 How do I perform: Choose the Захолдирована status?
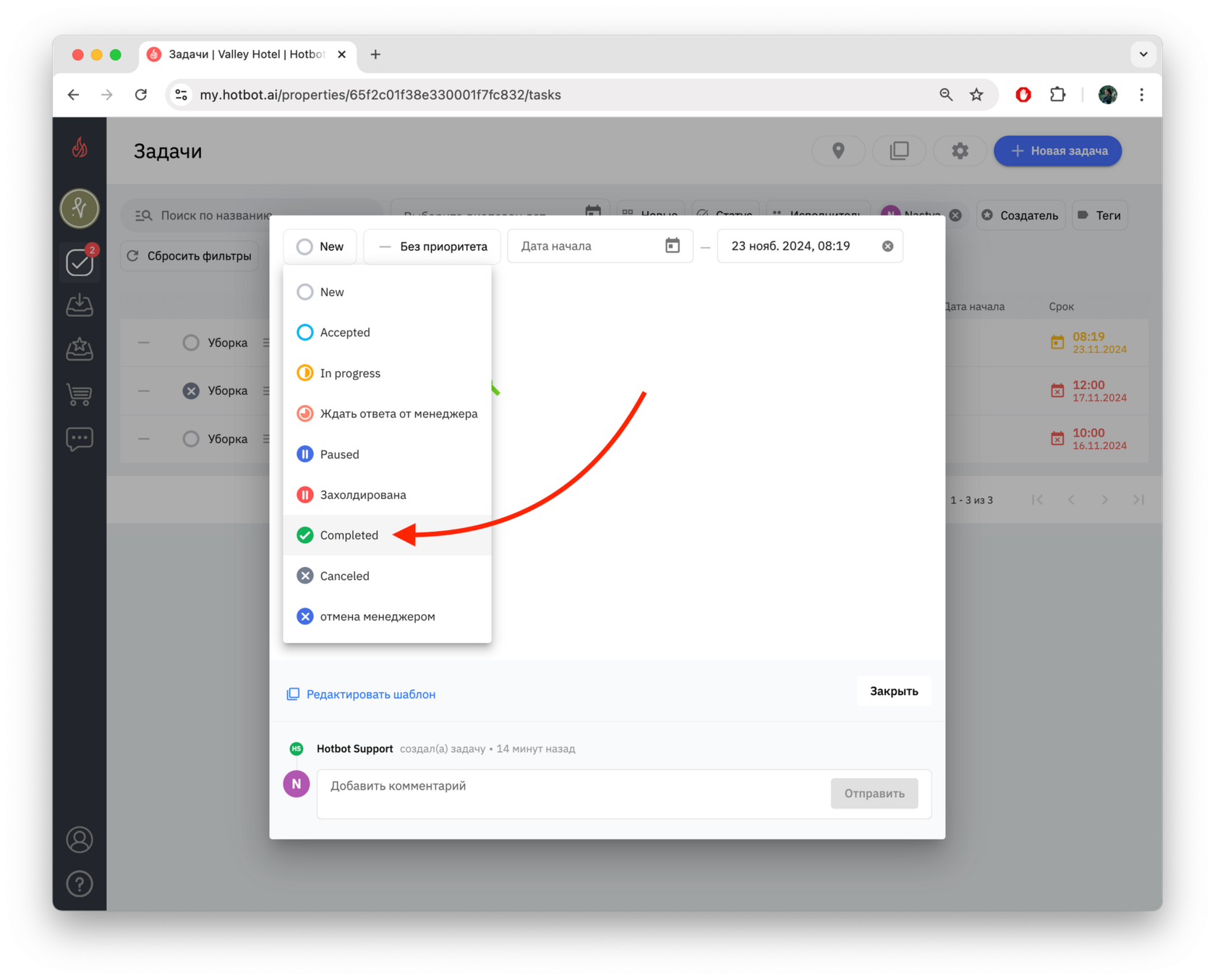(x=387, y=495)
